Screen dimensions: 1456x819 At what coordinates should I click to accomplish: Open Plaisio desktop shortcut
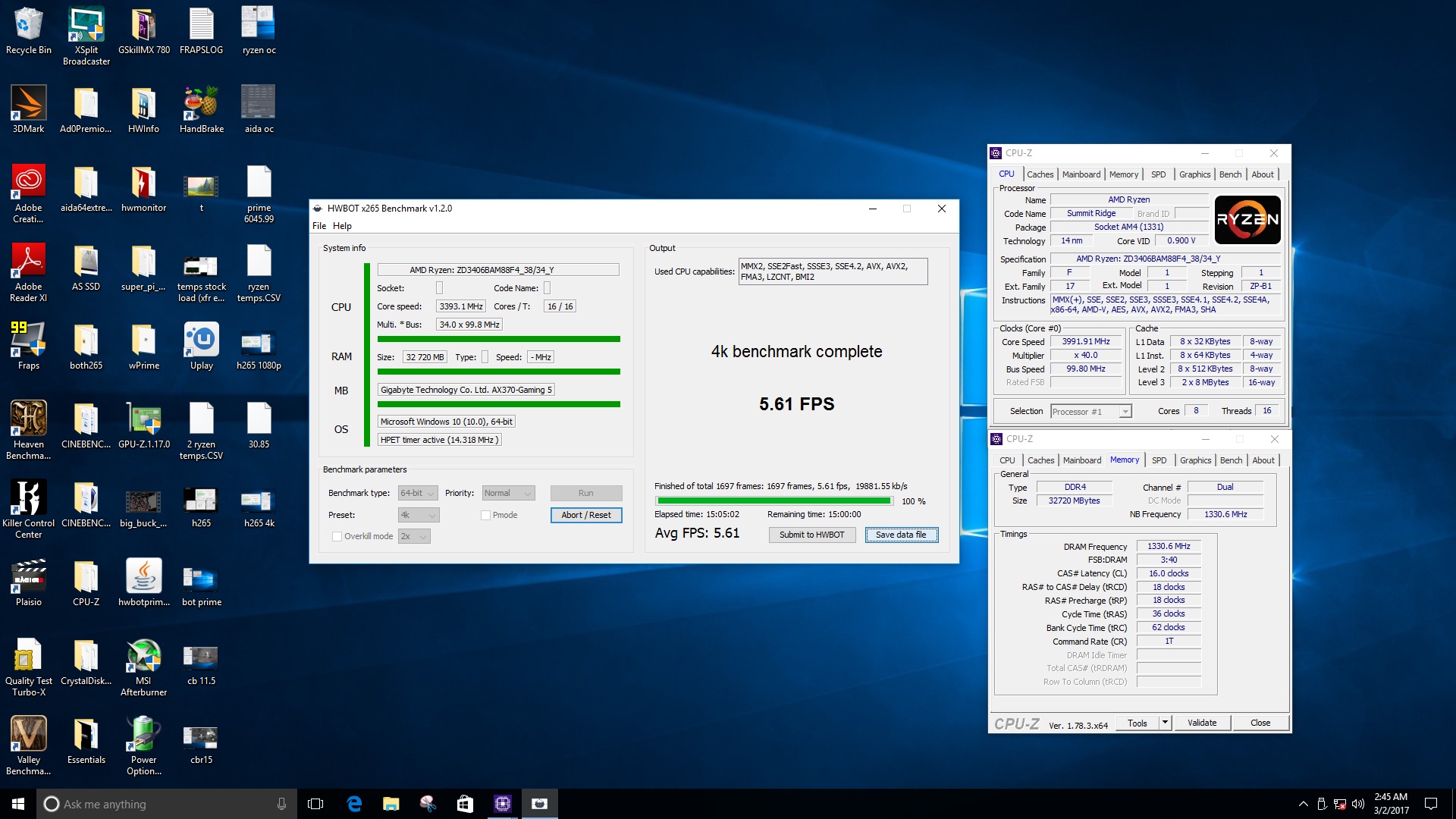(29, 582)
